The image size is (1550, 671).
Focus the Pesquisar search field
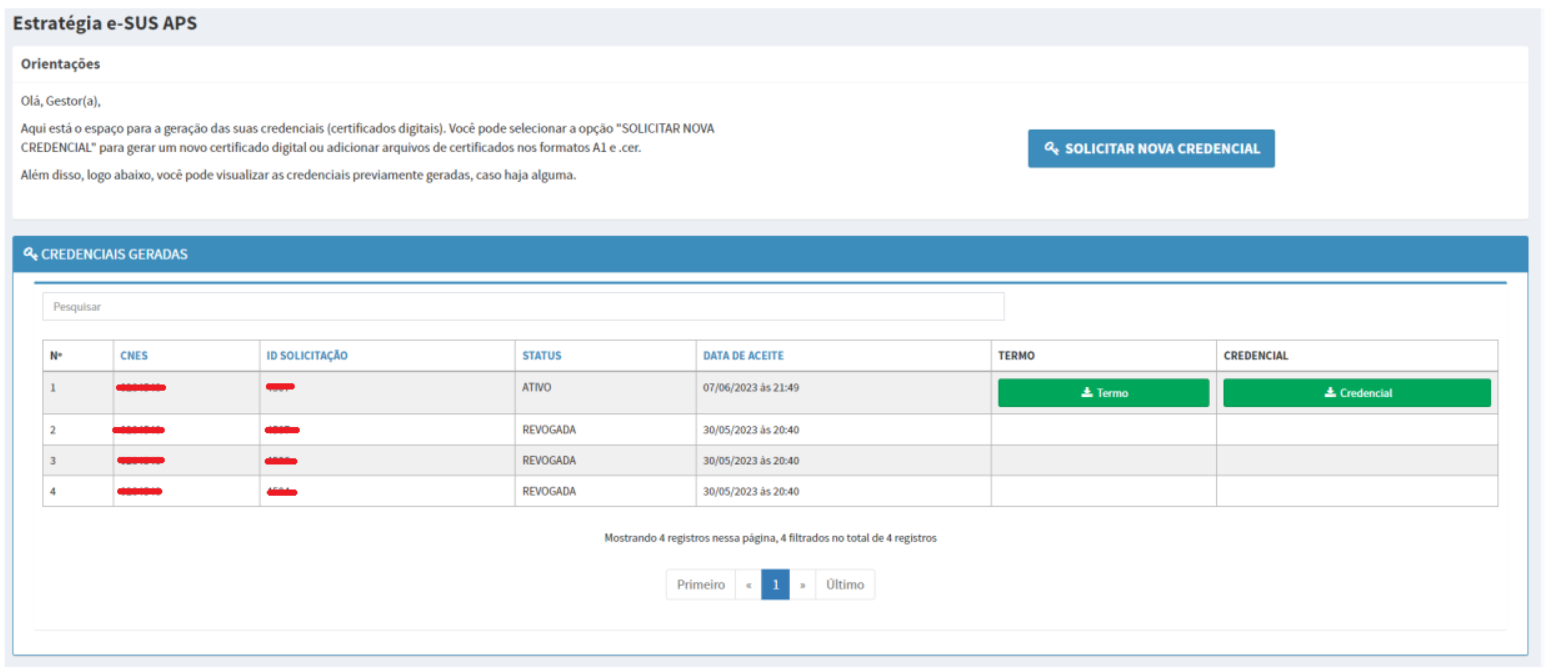(x=522, y=307)
